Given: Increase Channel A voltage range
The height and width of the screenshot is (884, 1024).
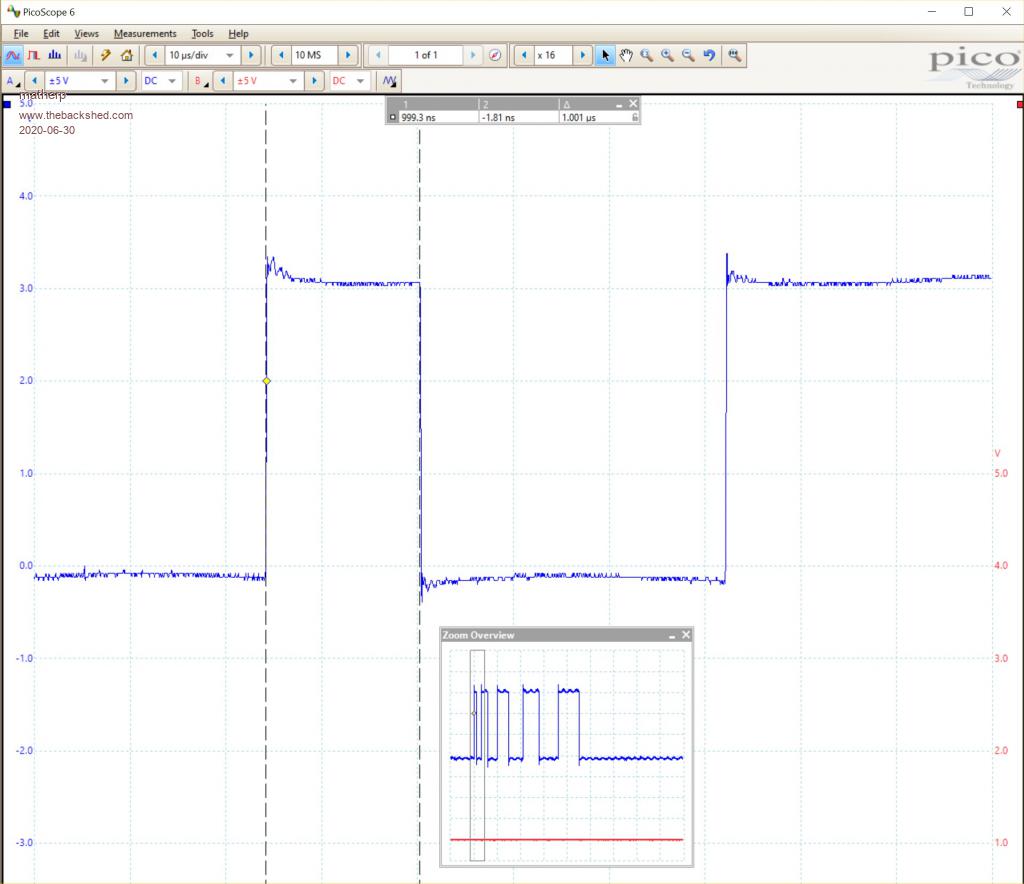Looking at the screenshot, I should click(x=126, y=81).
